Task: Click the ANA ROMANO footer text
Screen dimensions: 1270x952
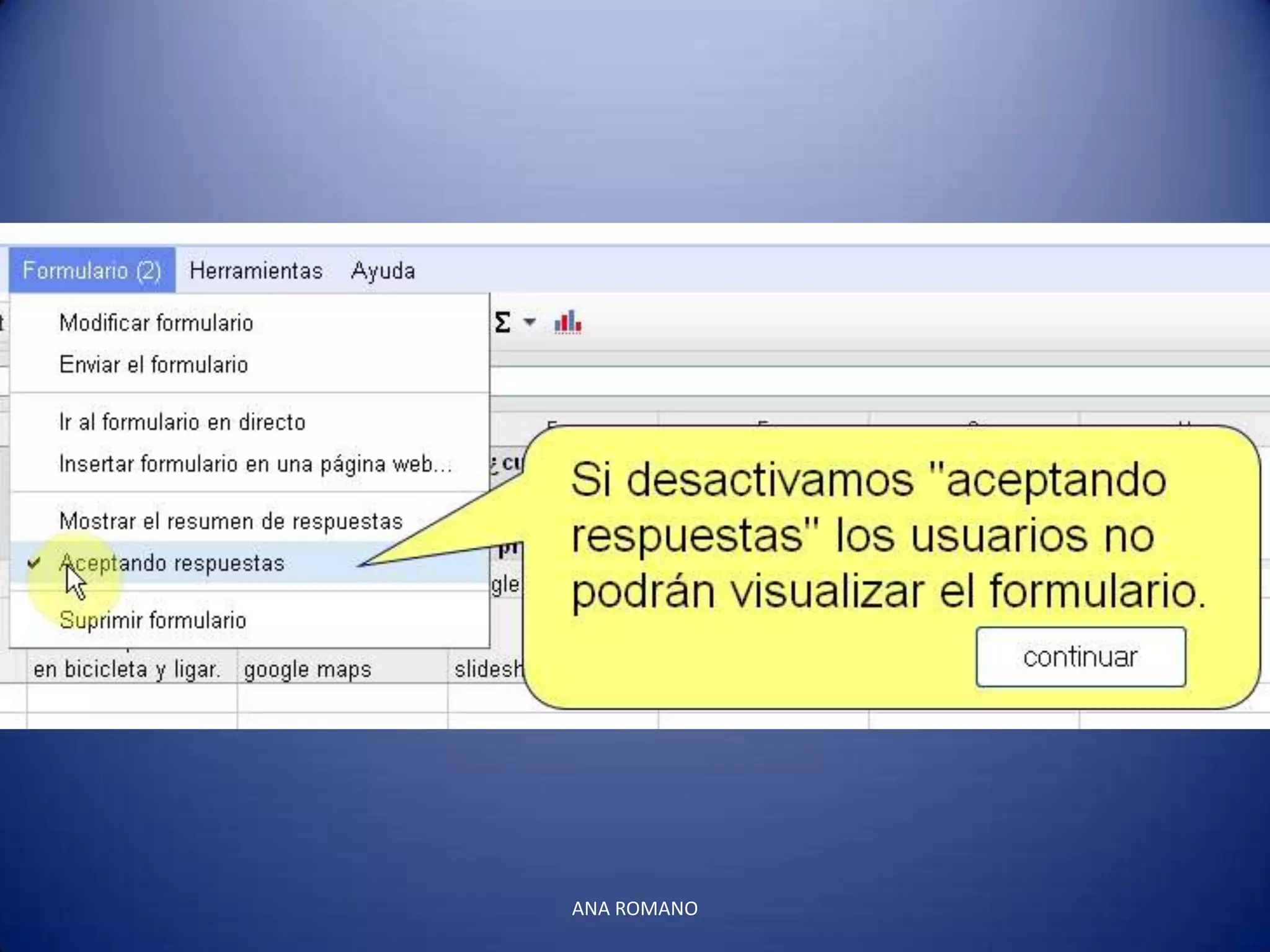Action: click(x=634, y=909)
